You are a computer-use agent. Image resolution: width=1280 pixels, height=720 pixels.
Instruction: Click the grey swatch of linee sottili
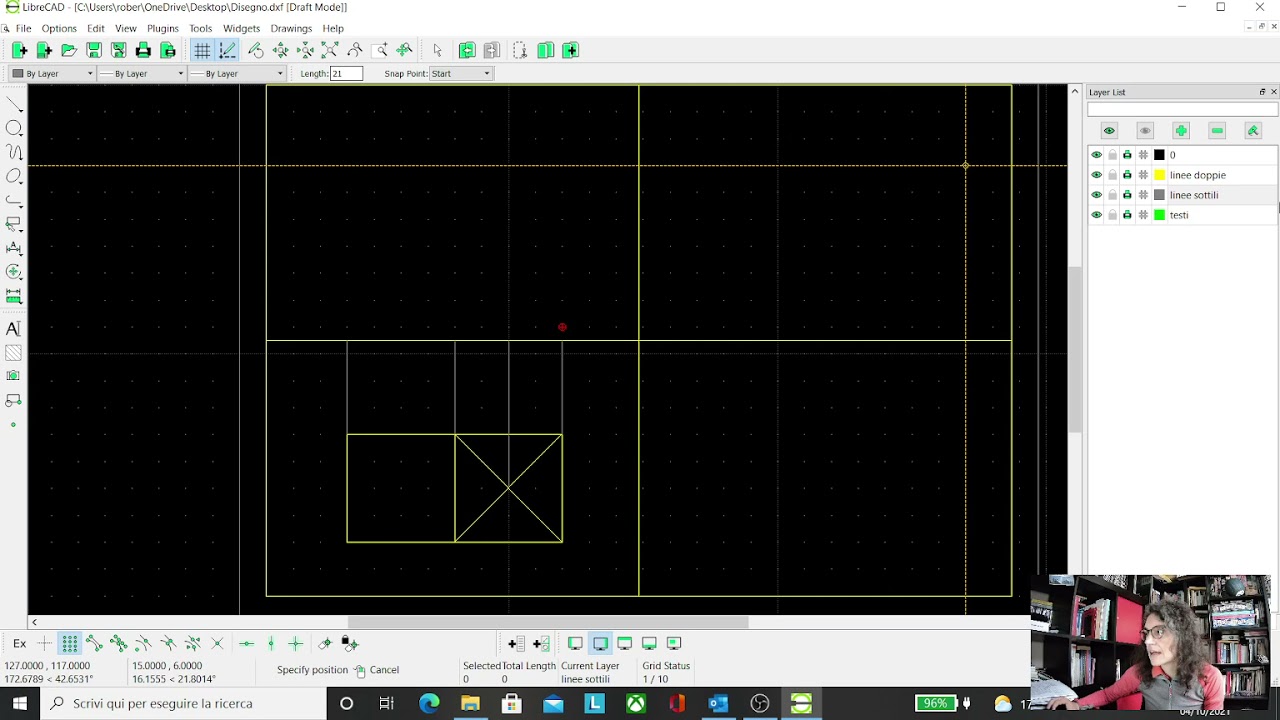(x=1160, y=195)
